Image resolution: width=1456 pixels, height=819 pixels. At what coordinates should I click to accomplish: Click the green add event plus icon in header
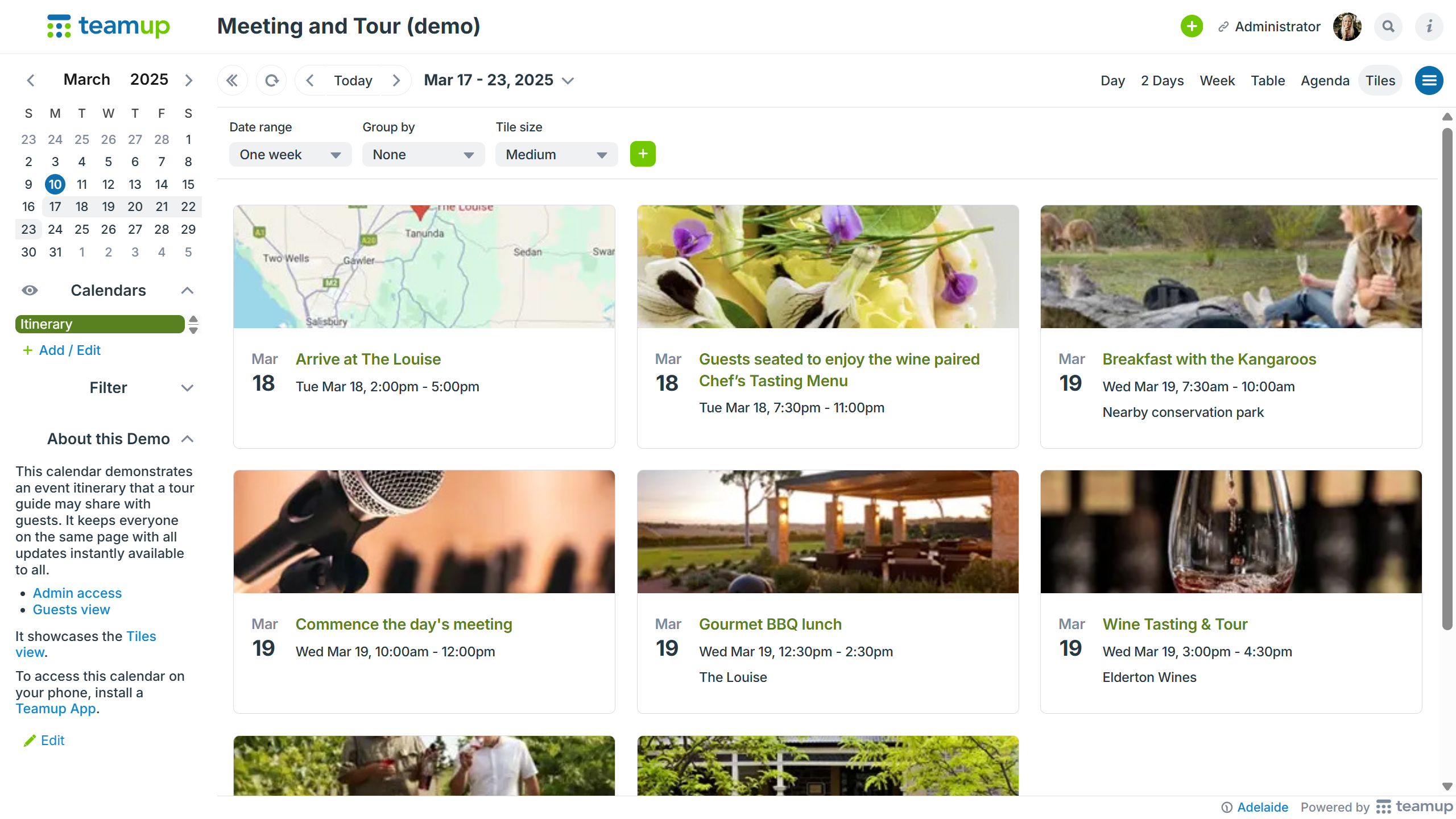(x=1192, y=27)
